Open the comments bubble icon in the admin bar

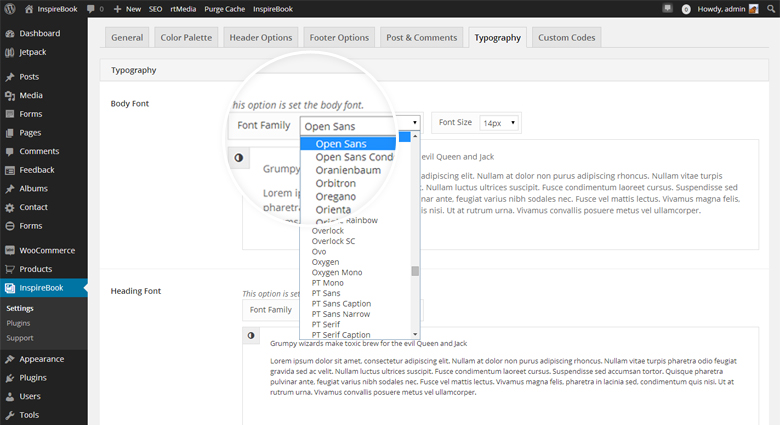point(91,9)
